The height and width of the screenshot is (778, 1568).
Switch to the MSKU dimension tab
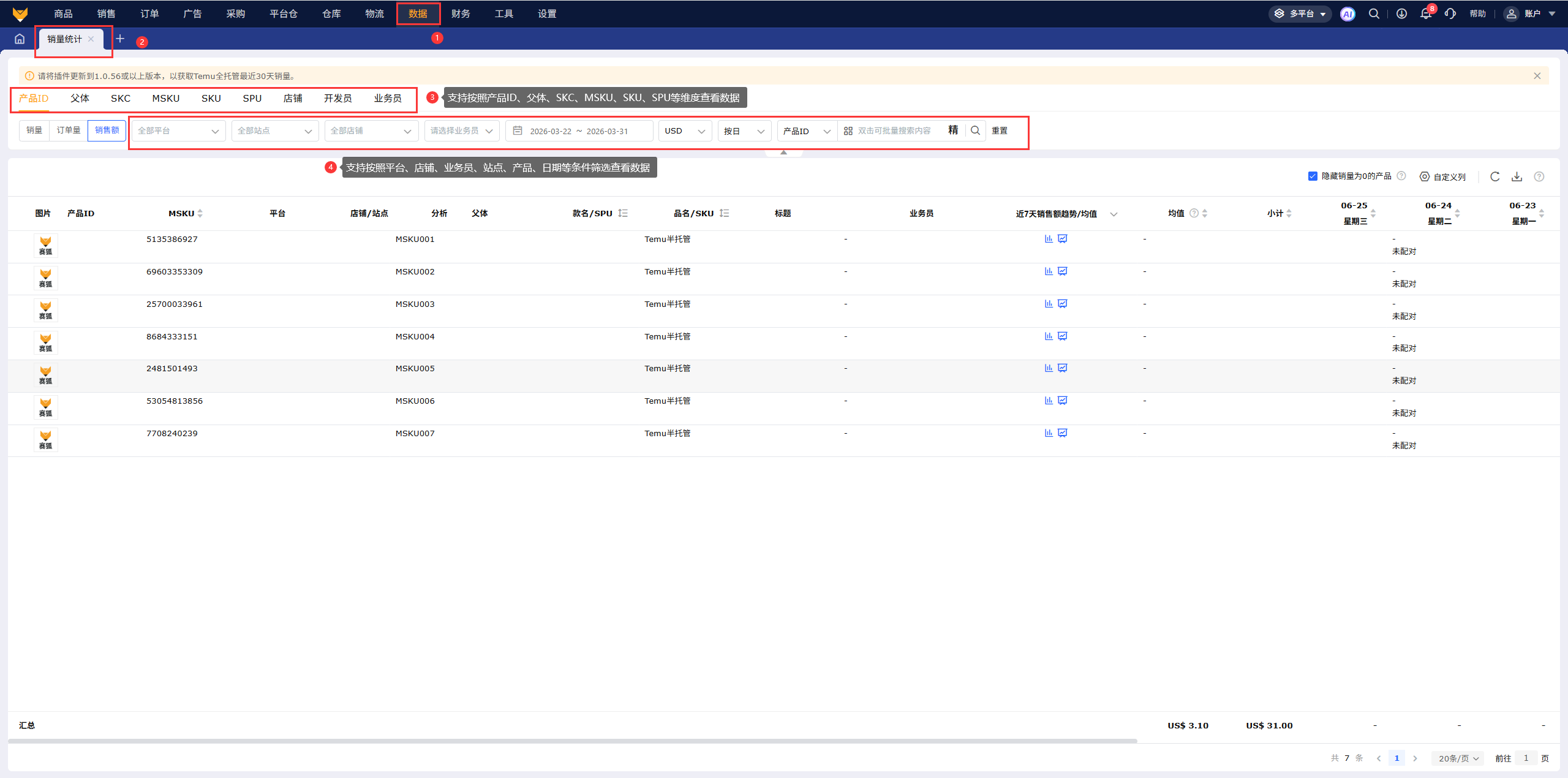(x=165, y=99)
